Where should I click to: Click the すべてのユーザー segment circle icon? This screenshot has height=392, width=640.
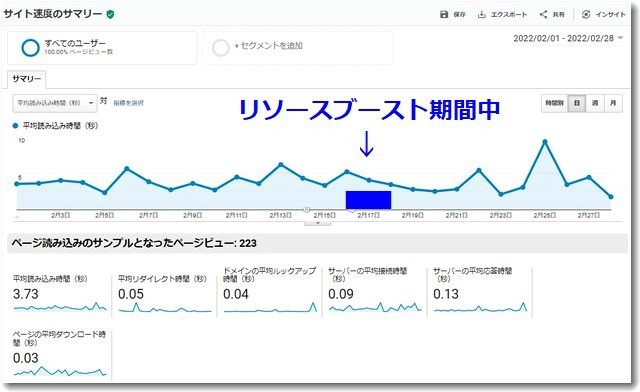(x=31, y=48)
